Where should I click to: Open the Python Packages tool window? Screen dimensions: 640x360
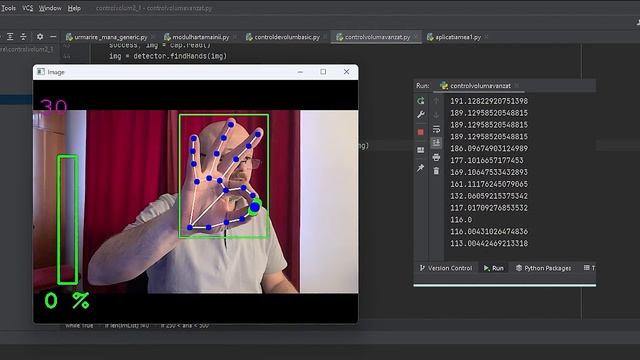tap(543, 268)
